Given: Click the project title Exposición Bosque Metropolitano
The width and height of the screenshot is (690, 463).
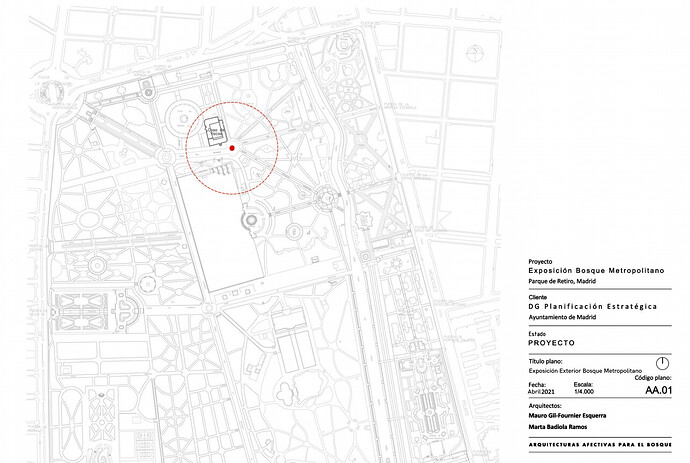Looking at the screenshot, I should coord(596,271).
